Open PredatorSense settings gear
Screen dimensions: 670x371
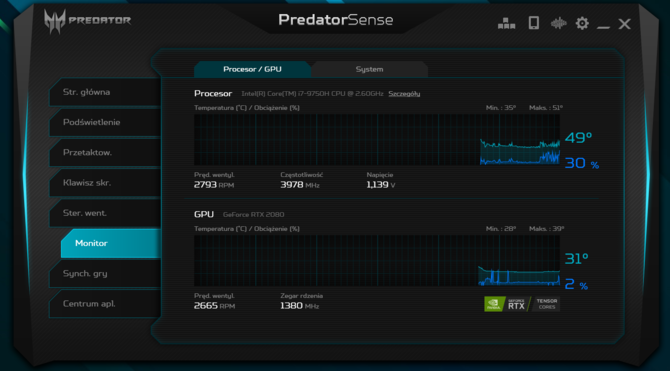tap(582, 23)
